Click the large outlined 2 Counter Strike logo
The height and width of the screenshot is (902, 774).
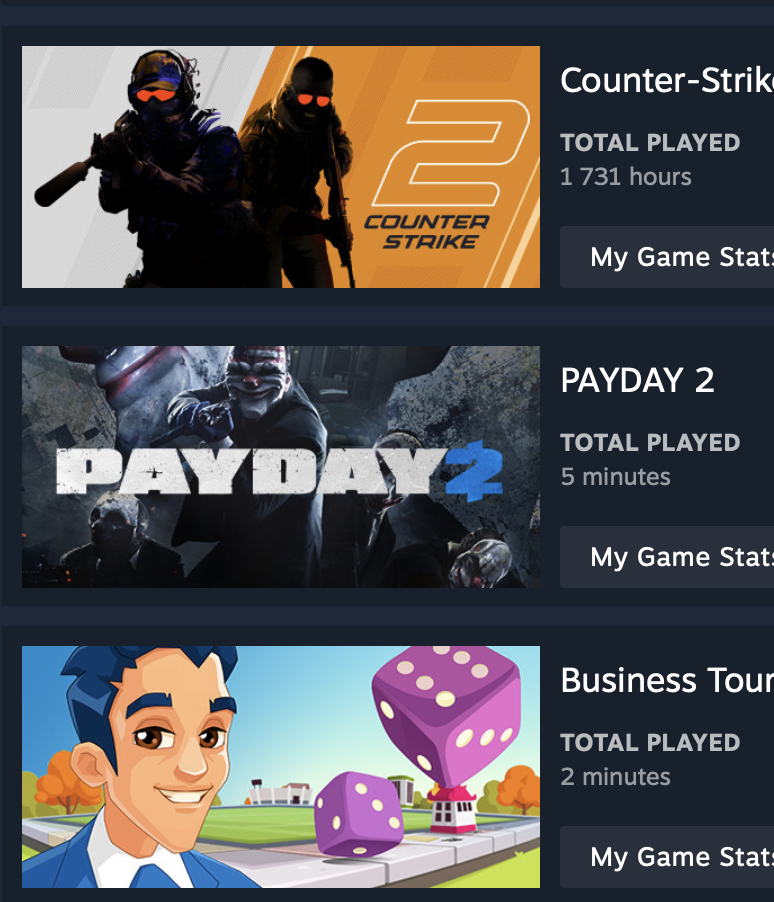coord(451,153)
